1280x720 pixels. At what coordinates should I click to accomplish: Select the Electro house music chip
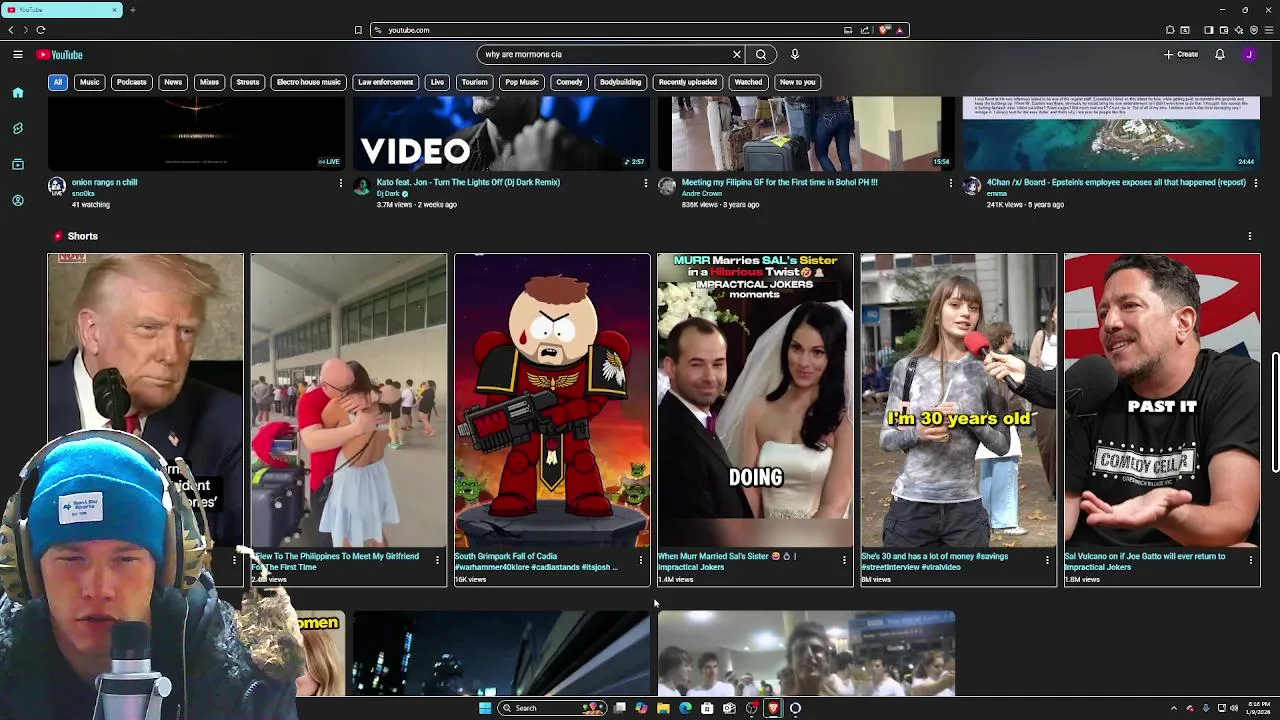(309, 82)
